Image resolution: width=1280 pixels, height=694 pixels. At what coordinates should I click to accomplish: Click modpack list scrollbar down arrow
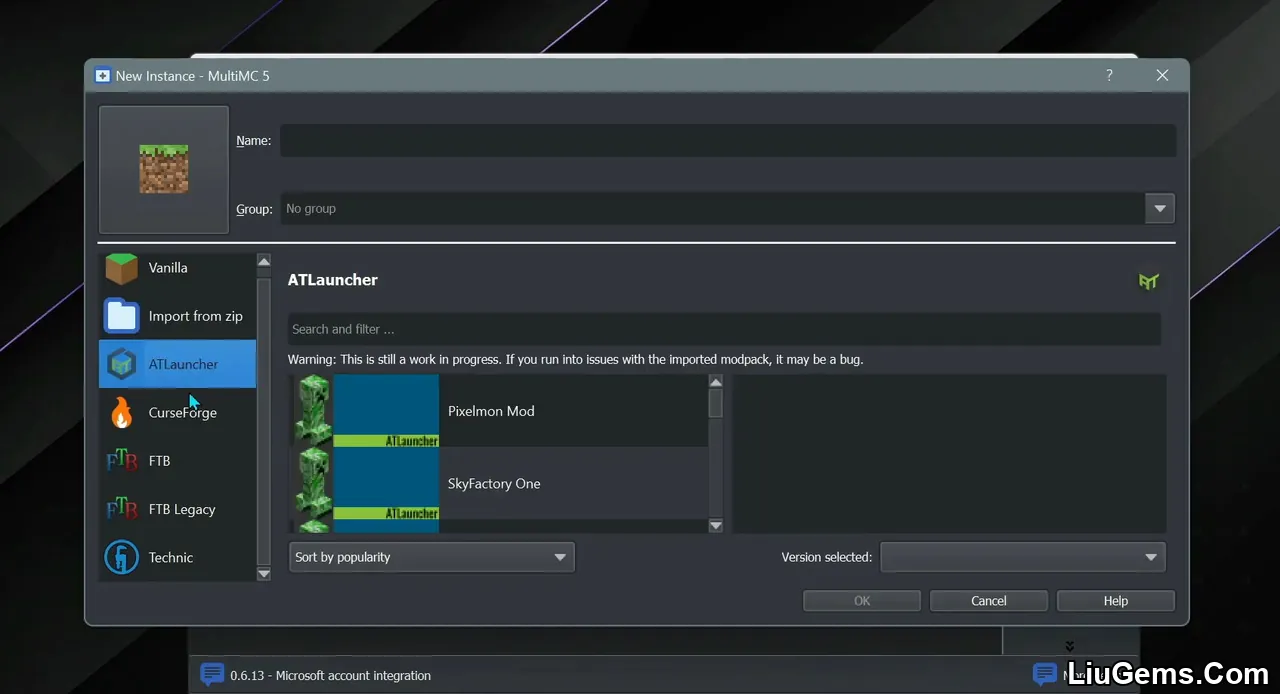pos(715,525)
